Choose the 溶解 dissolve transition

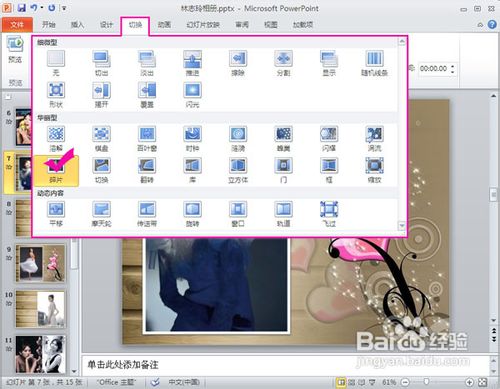coord(56,139)
